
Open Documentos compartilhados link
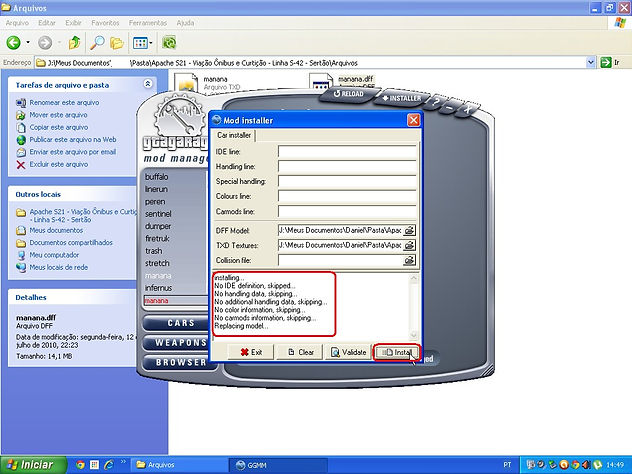[71, 243]
